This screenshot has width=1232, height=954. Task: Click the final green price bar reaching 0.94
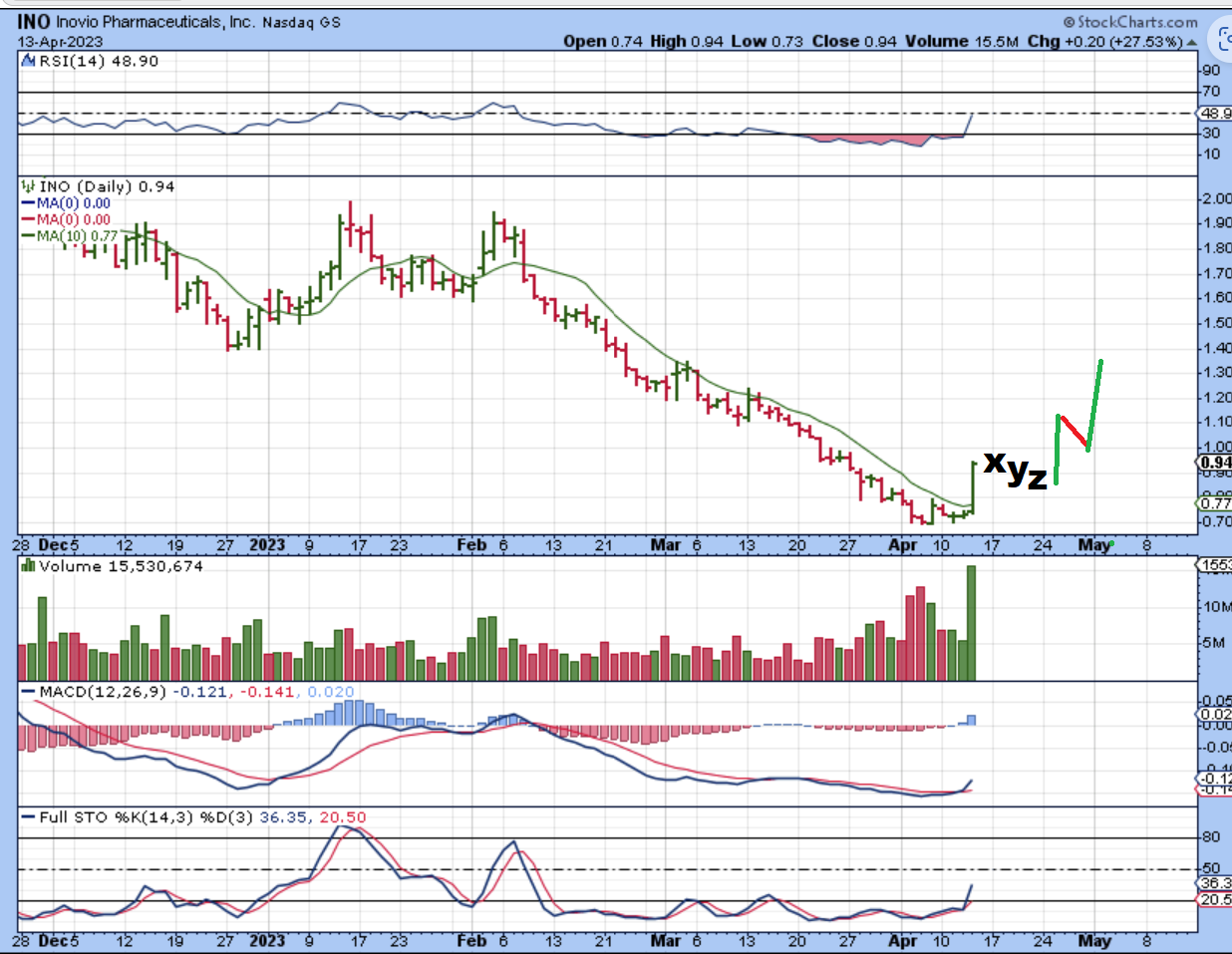(x=972, y=487)
